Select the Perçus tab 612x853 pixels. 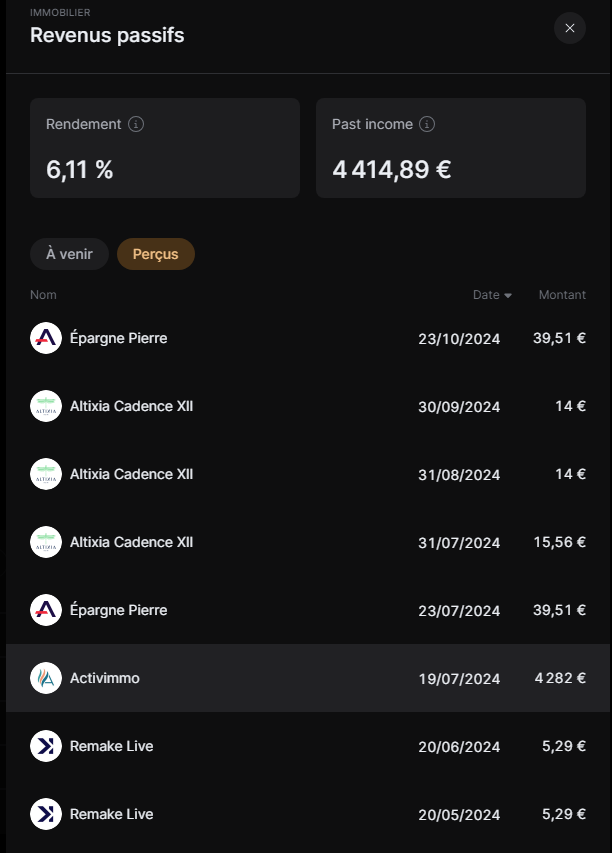click(x=156, y=254)
